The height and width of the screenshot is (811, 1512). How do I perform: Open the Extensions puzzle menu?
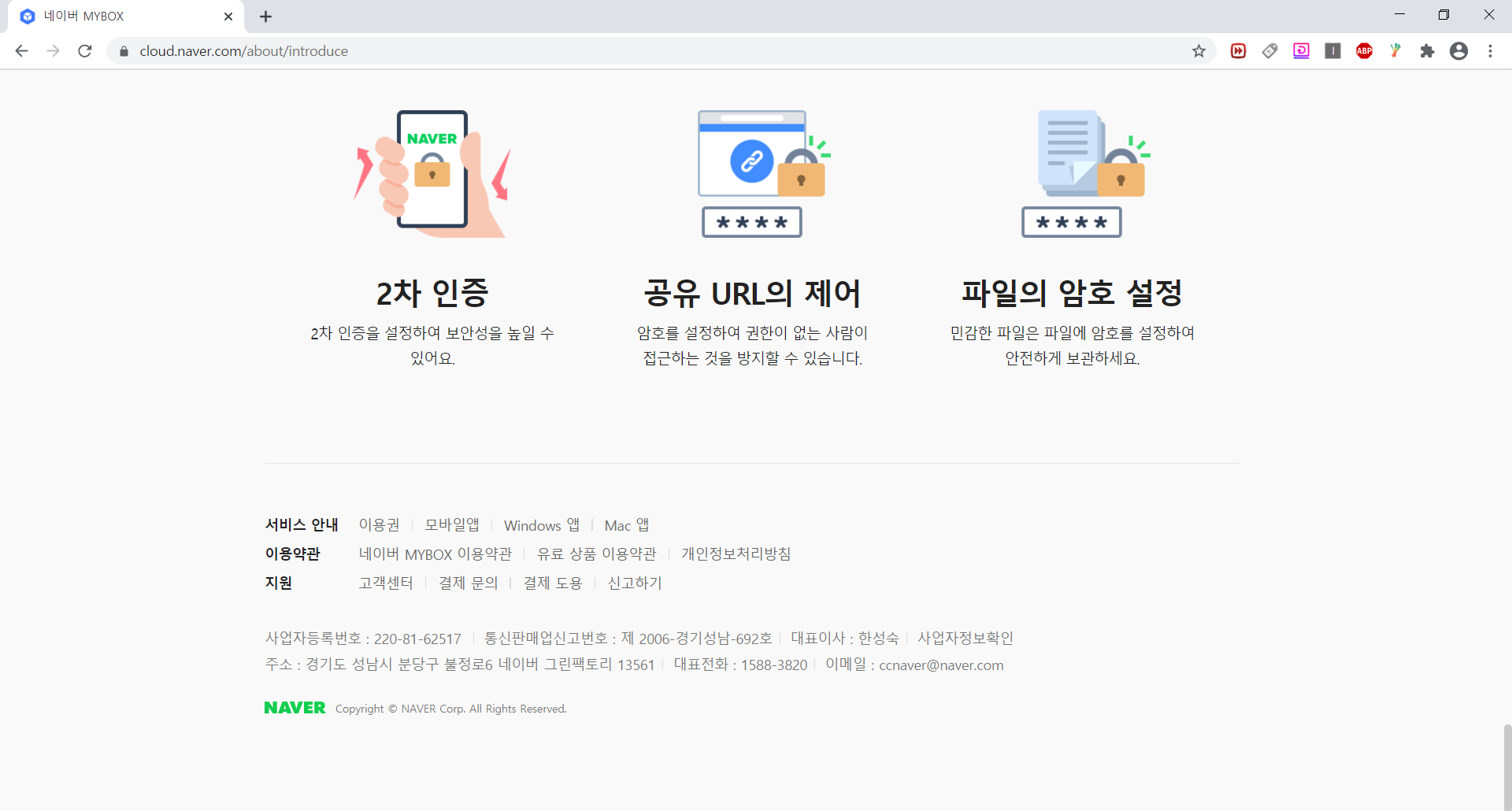(x=1427, y=51)
